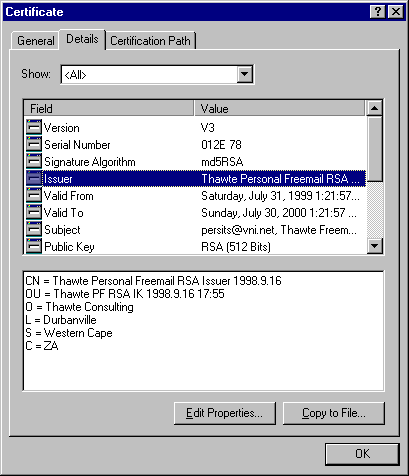Select the Serial Number field icon

pyautogui.click(x=34, y=144)
